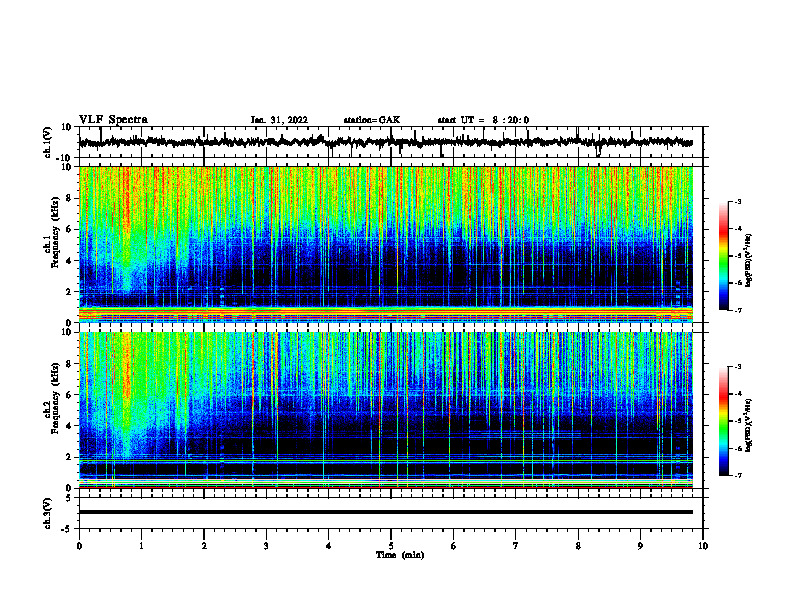Screen dimensions: 792x612
Task: Click time axis tick label "7"
Action: tap(516, 546)
